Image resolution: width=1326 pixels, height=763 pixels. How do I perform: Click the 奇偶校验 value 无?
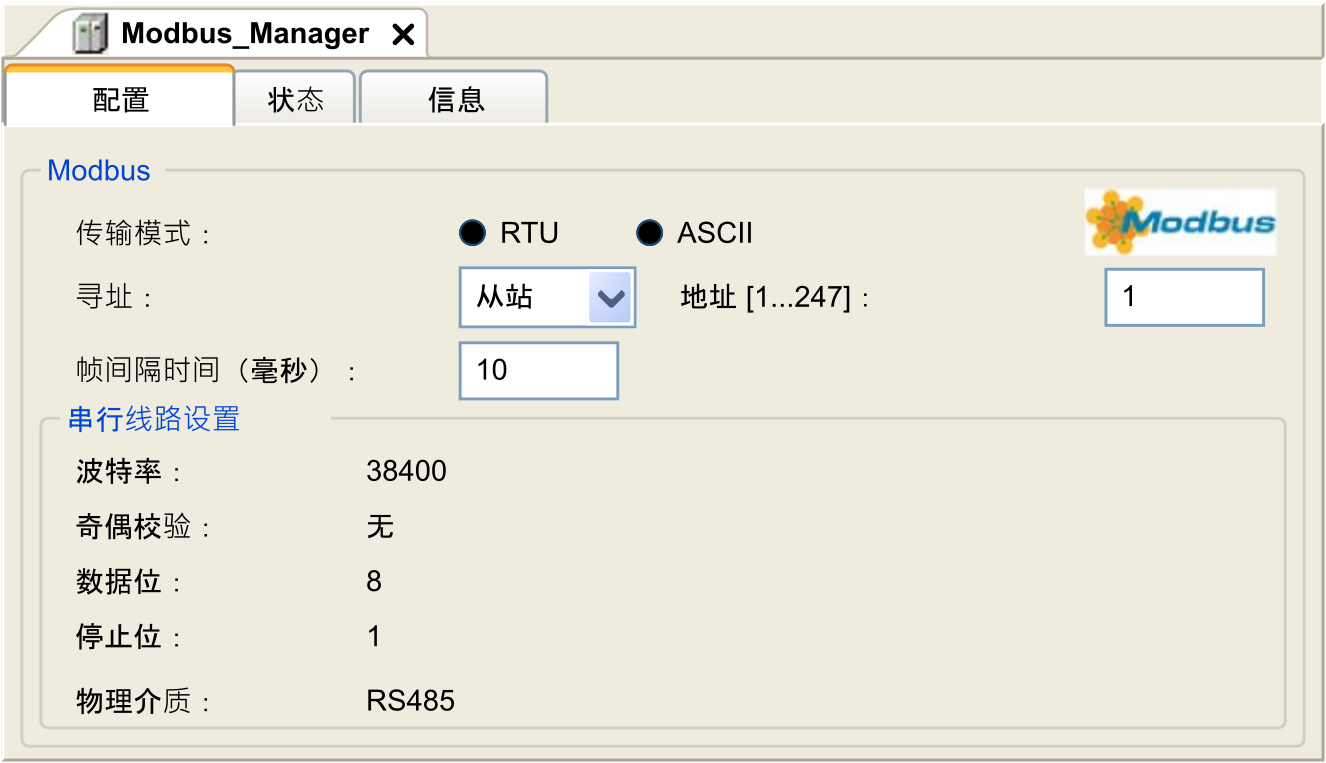coord(380,526)
